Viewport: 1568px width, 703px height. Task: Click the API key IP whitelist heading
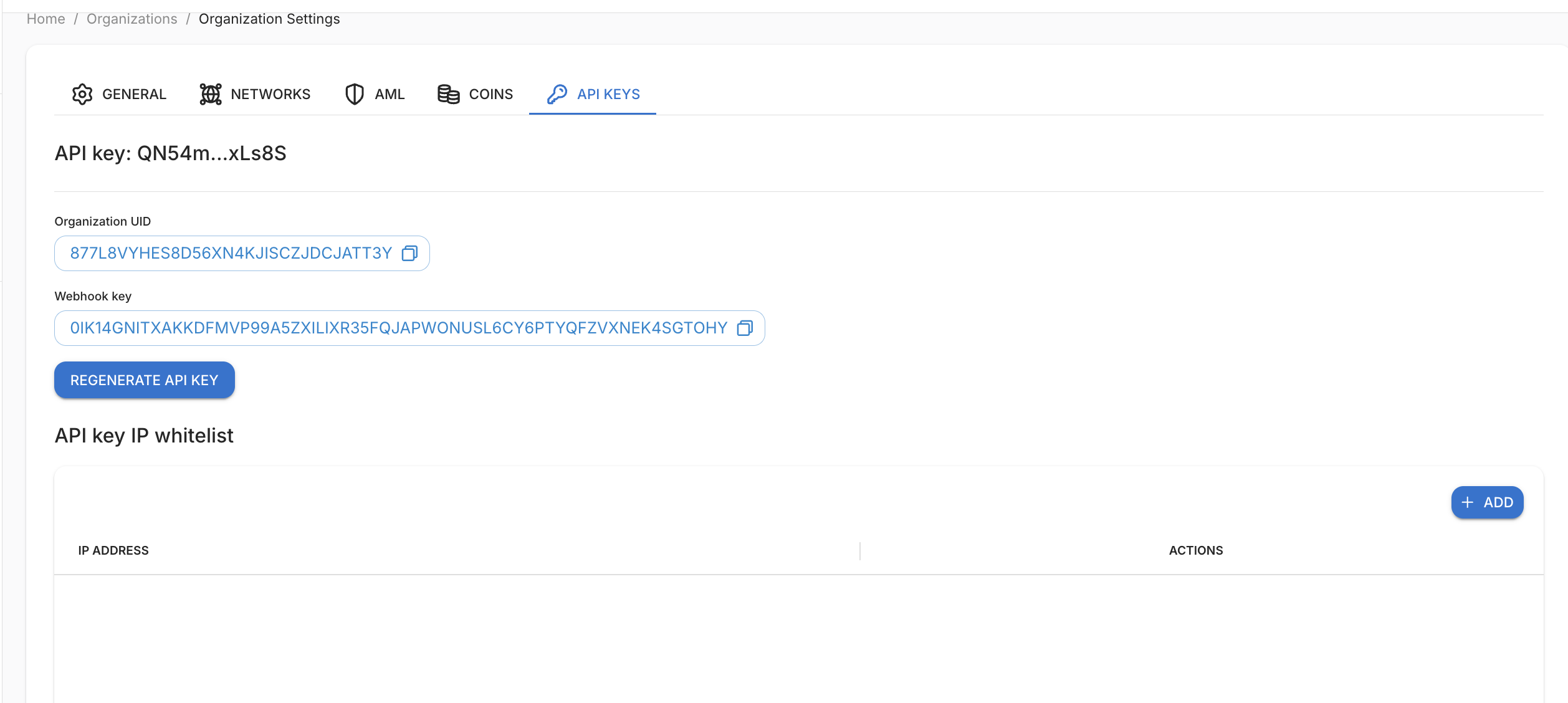tap(144, 436)
